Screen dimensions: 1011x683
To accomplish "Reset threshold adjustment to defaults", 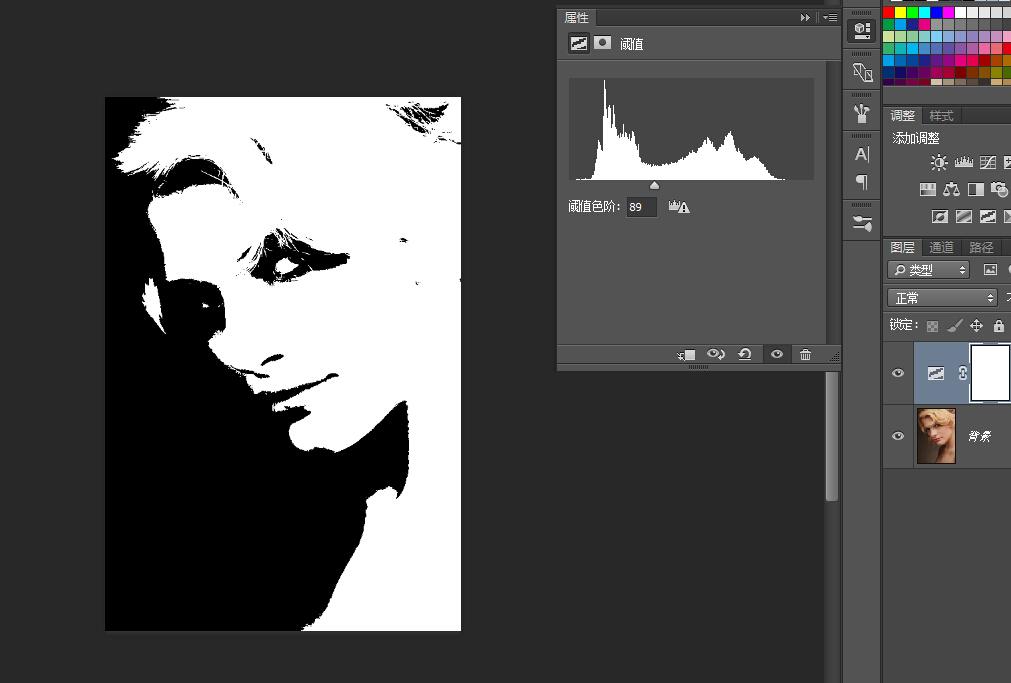I will coord(745,354).
